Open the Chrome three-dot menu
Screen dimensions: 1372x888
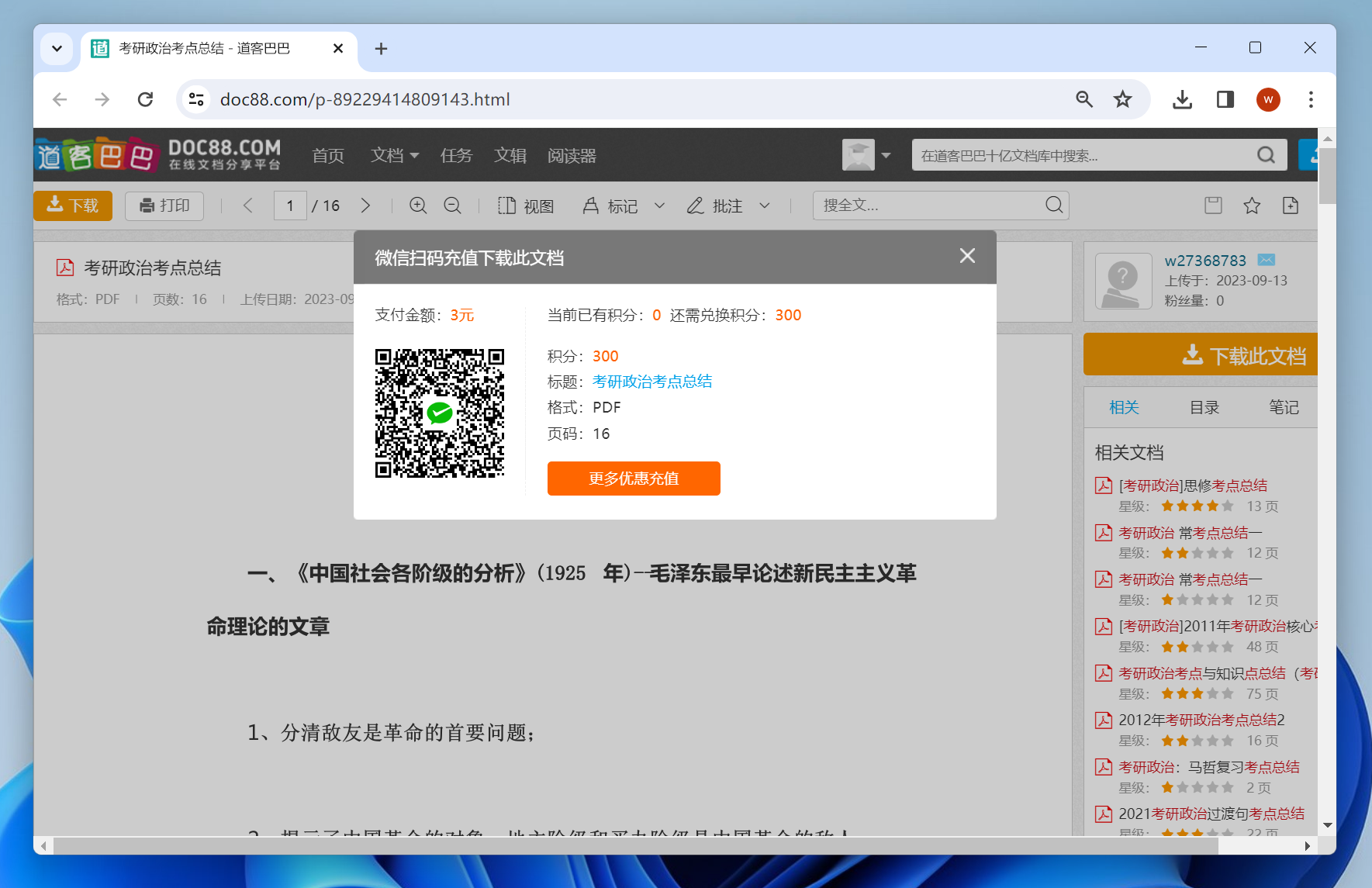coord(1311,99)
